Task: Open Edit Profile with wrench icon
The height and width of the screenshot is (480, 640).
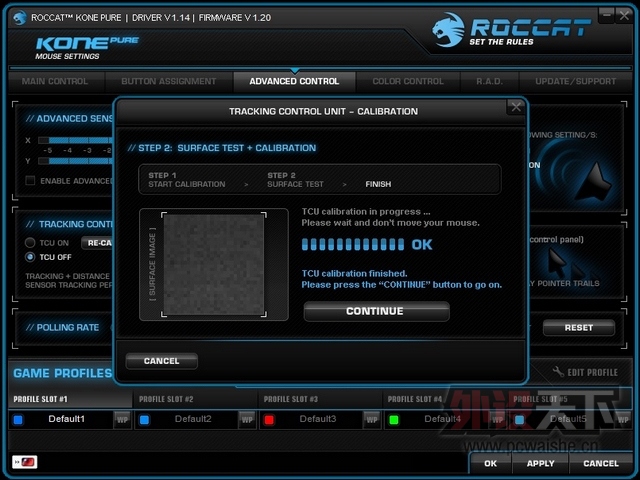Action: point(585,372)
